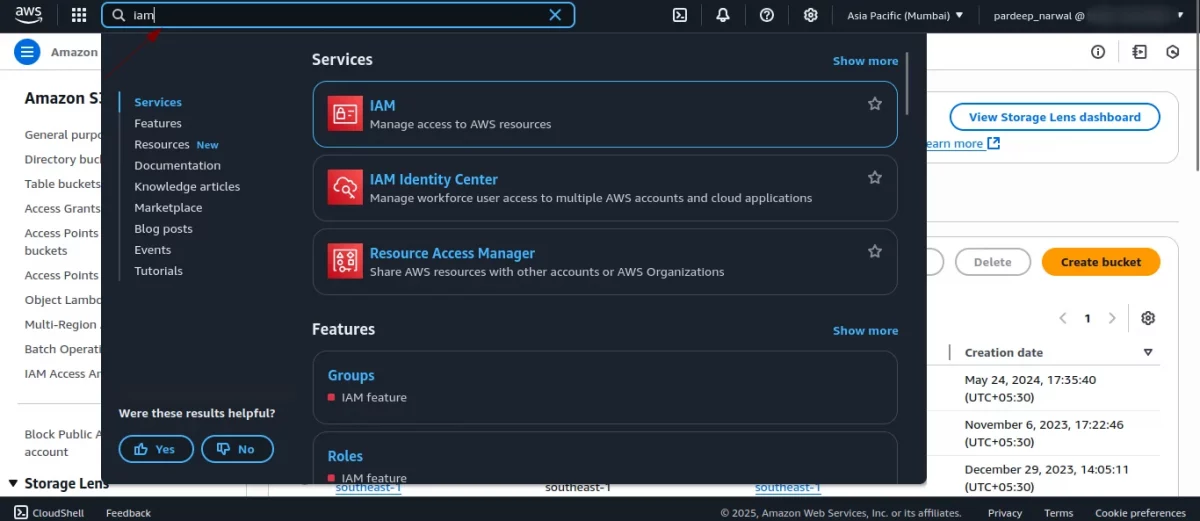Image resolution: width=1200 pixels, height=521 pixels.
Task: Sort by Creation date column arrow
Action: (1148, 352)
